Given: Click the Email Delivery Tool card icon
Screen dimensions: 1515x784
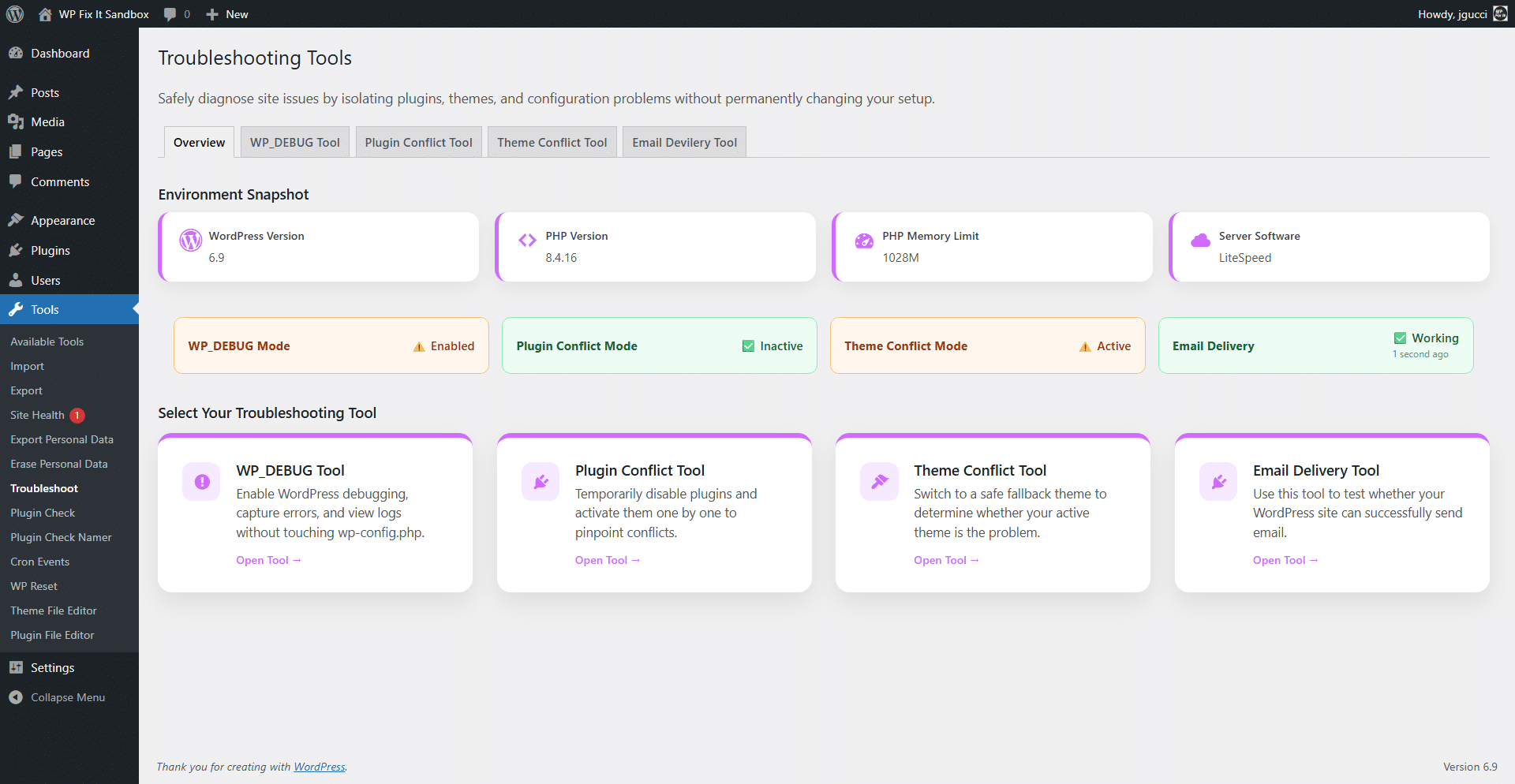Looking at the screenshot, I should (1218, 481).
